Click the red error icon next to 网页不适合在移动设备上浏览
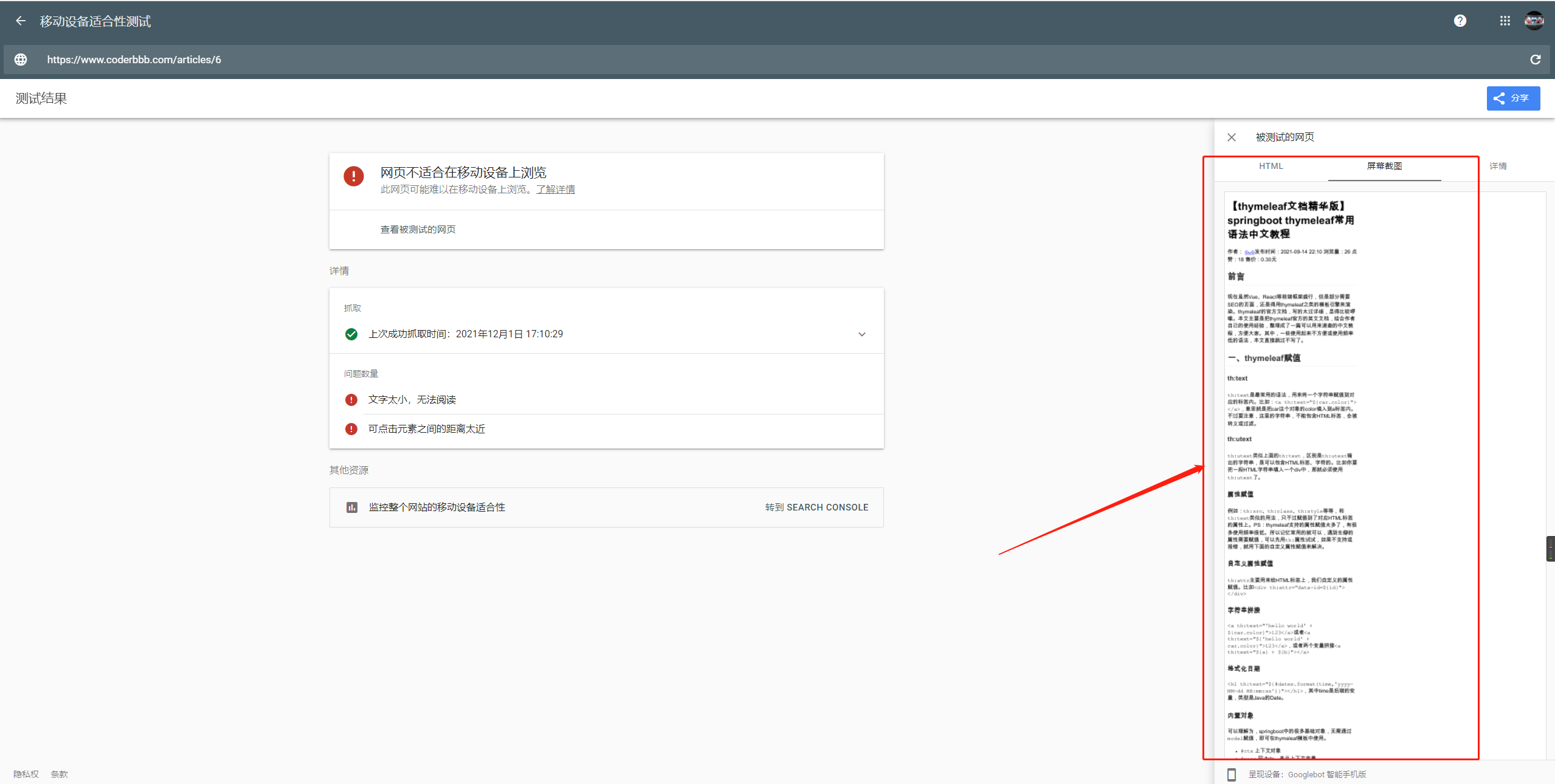This screenshot has height=784, width=1555. click(x=353, y=176)
